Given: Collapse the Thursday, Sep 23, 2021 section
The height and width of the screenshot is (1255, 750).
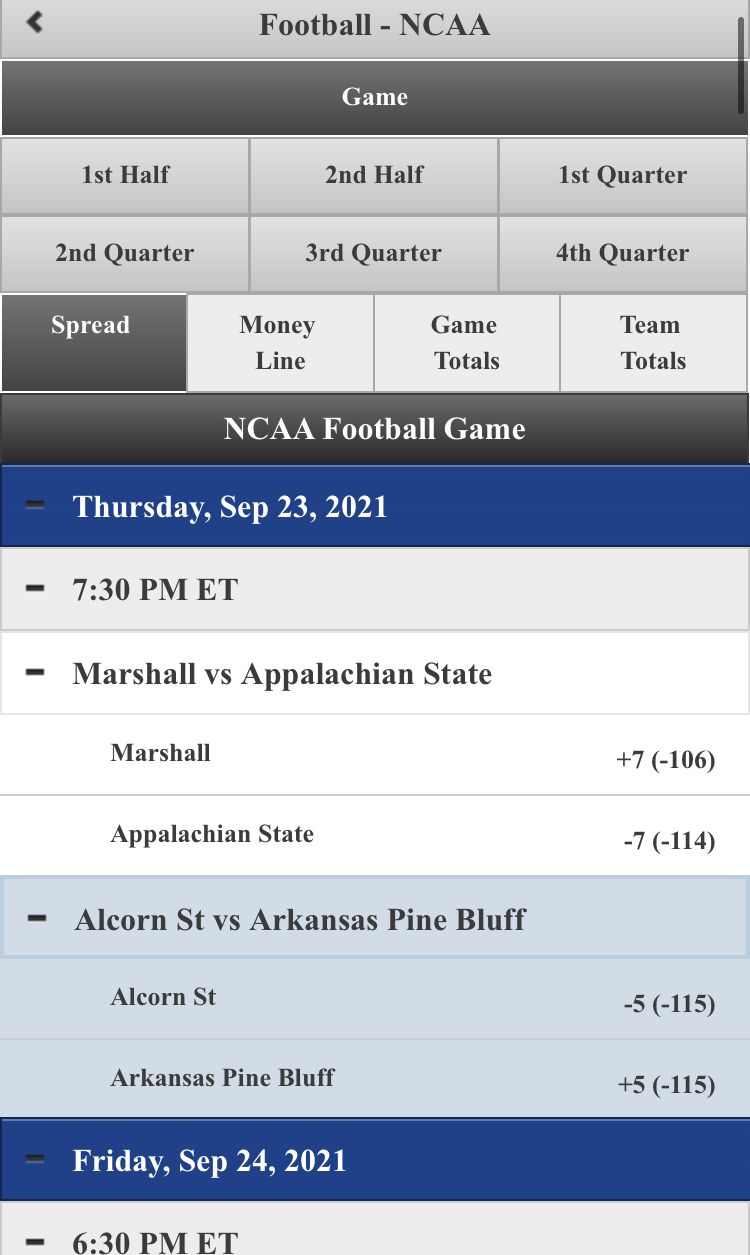Looking at the screenshot, I should [x=36, y=506].
